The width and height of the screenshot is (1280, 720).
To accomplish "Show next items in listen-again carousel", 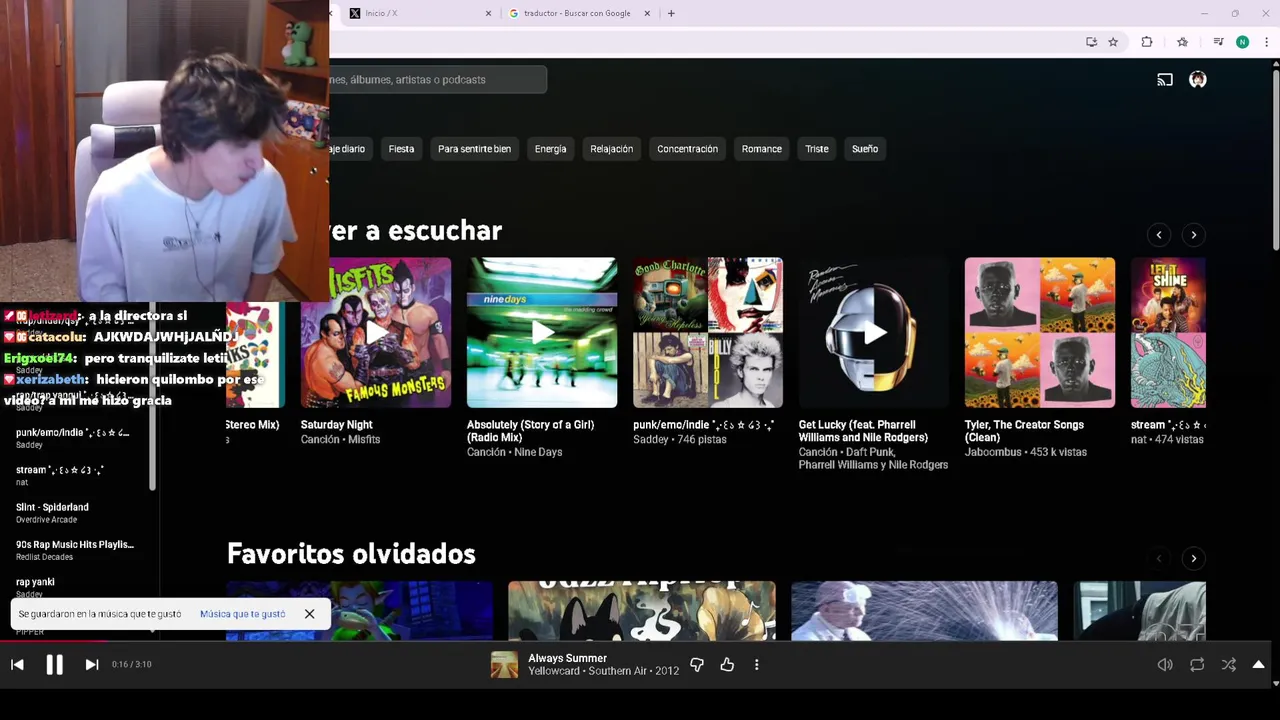I will 1193,235.
